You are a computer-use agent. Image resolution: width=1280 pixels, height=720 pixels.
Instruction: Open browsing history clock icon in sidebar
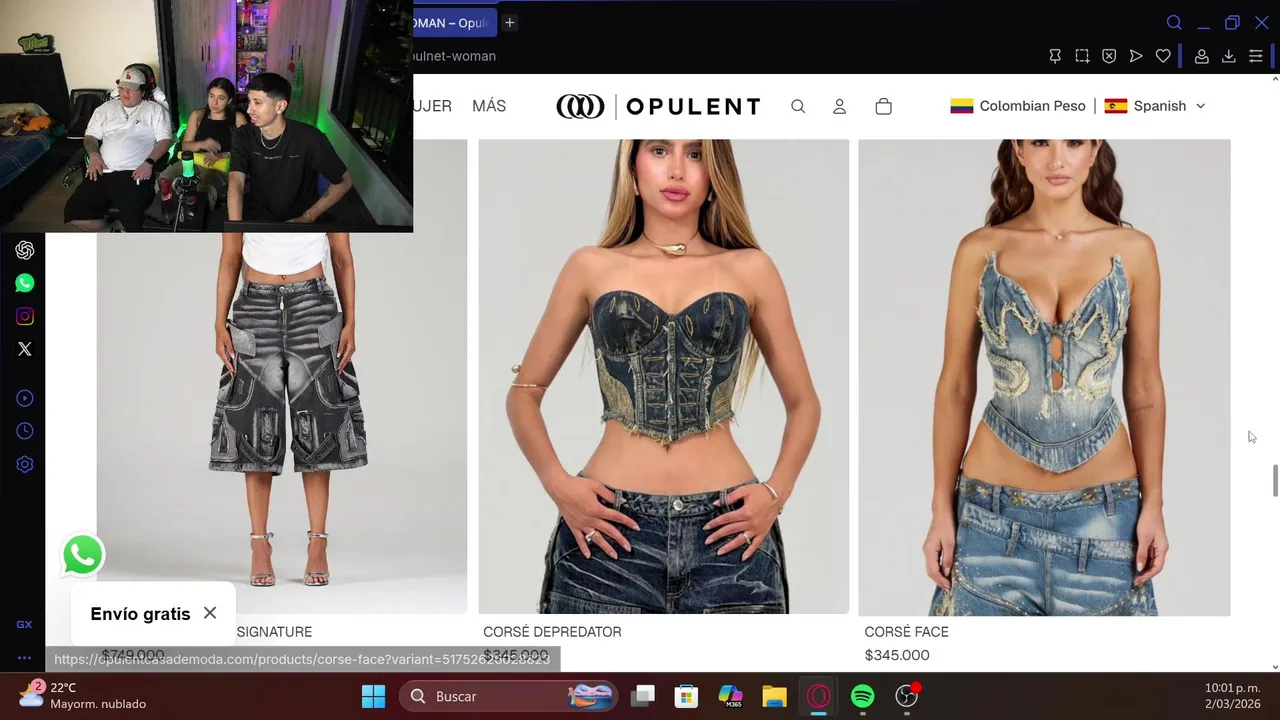(x=25, y=431)
